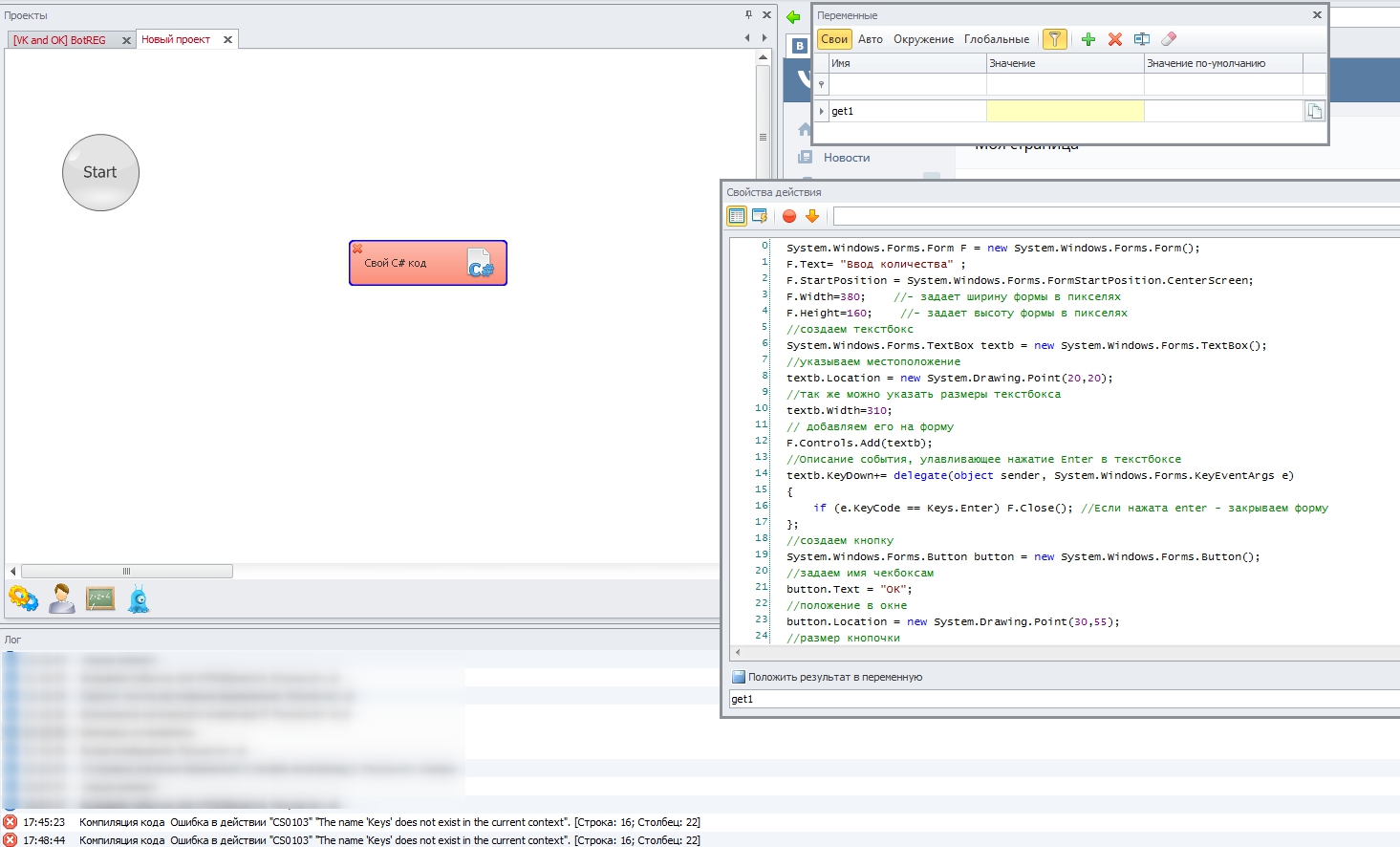Viewport: 1400px width, 847px height.
Task: Click the 'Новости' link in browser
Action: click(x=846, y=158)
